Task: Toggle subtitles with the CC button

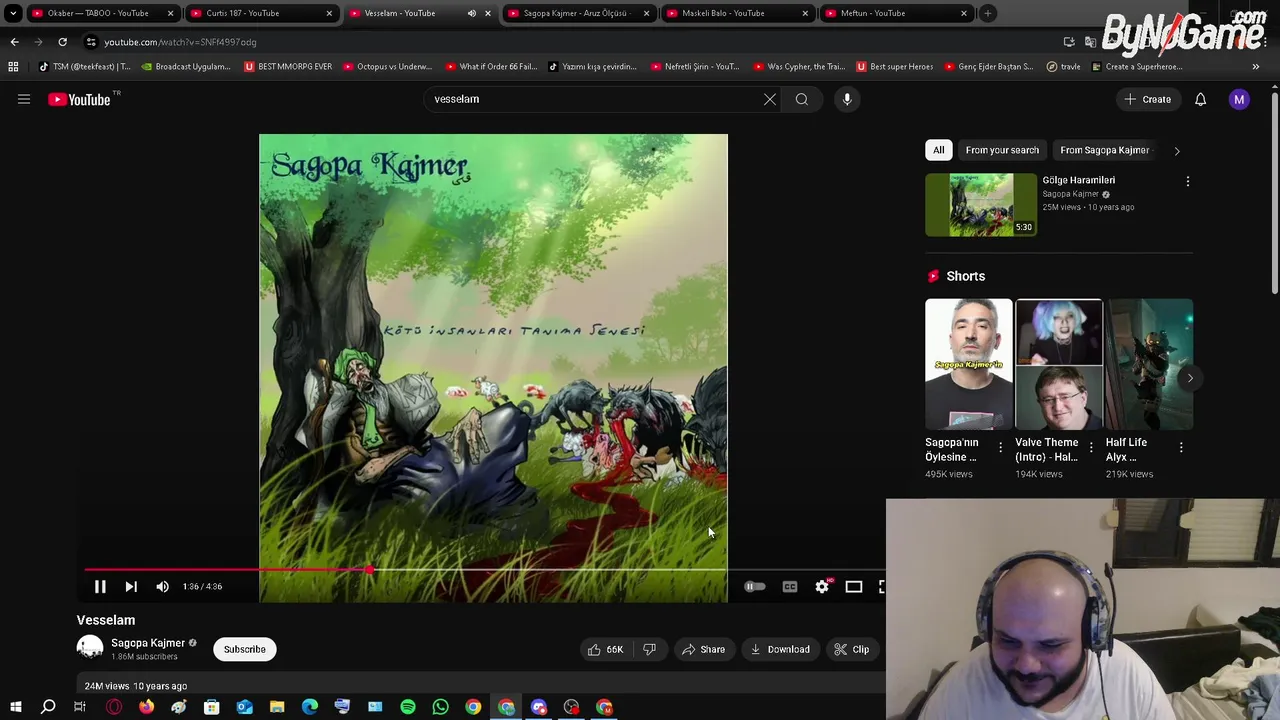Action: click(790, 587)
